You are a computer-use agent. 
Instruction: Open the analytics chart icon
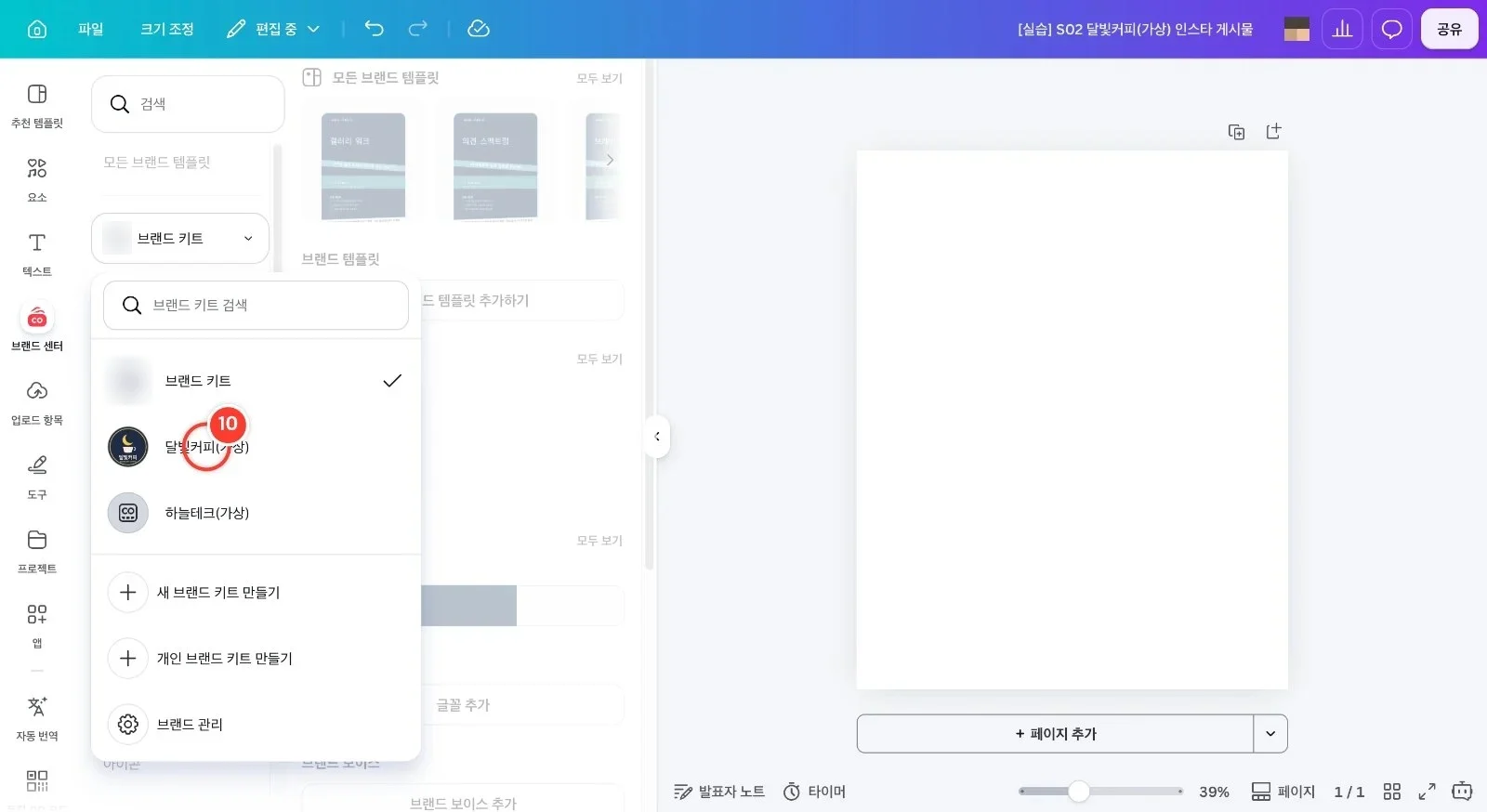[x=1342, y=29]
